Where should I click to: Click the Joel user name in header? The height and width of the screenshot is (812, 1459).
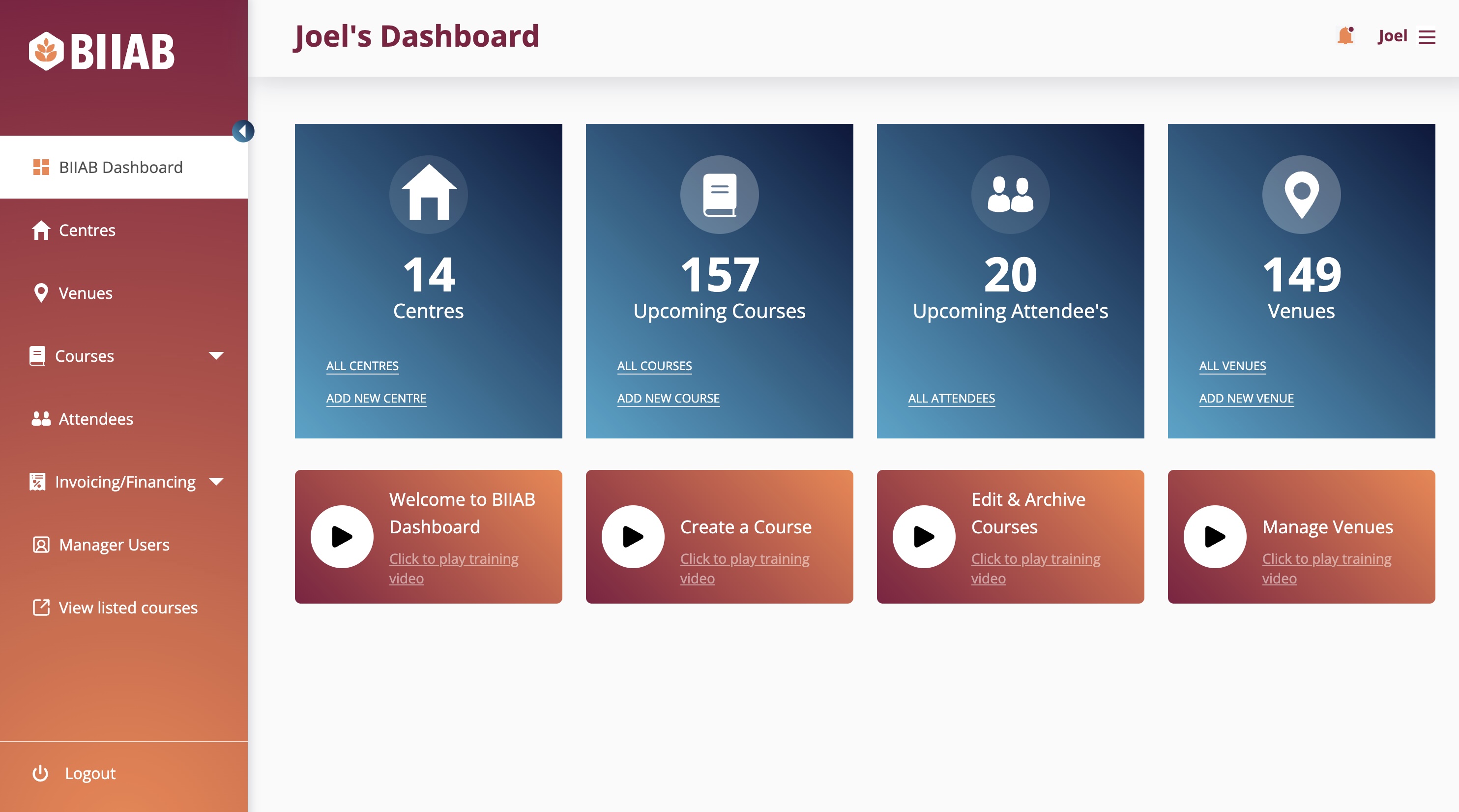coord(1392,36)
